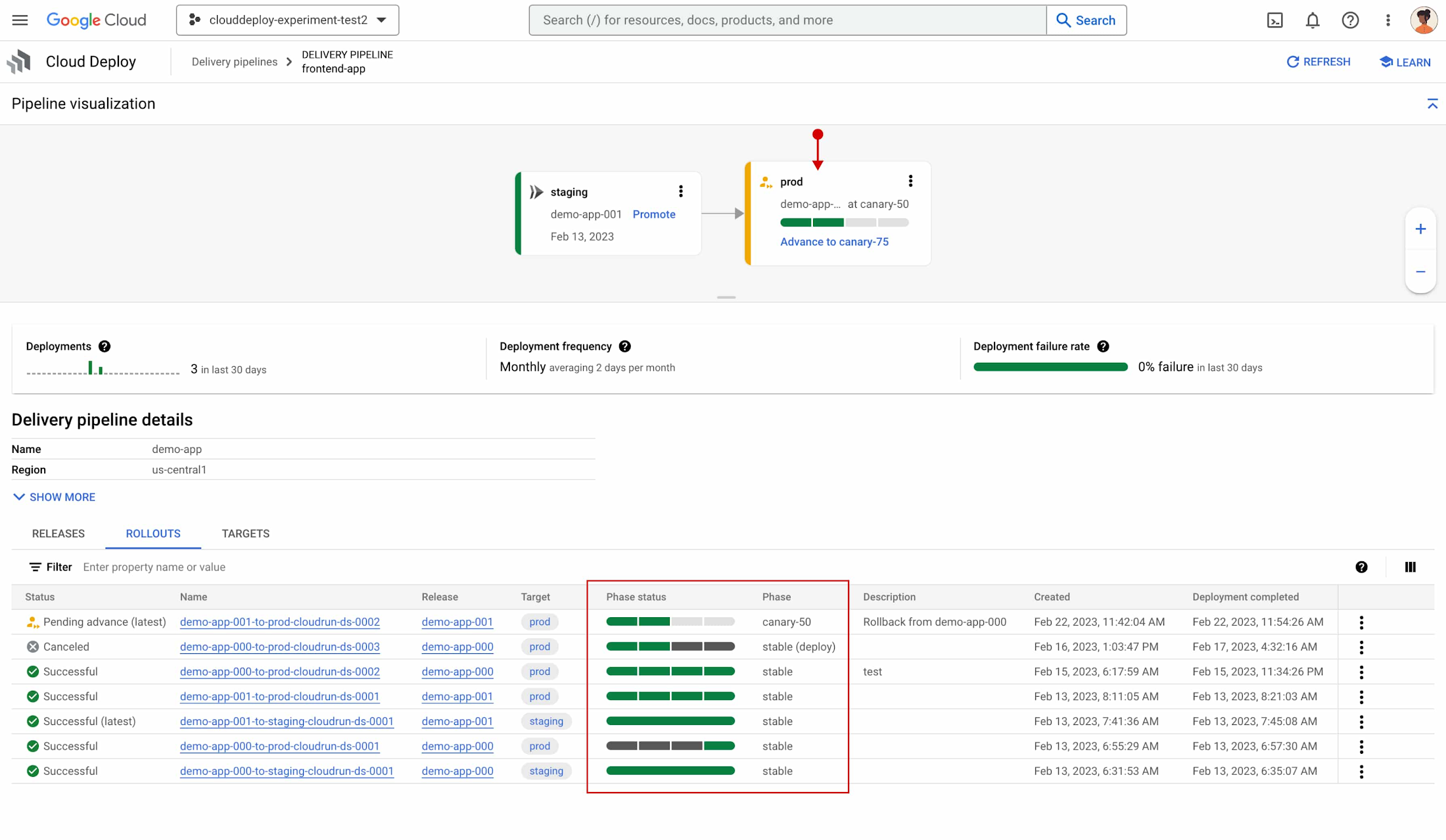
Task: Select the ROLLOUTS tab
Action: point(153,534)
